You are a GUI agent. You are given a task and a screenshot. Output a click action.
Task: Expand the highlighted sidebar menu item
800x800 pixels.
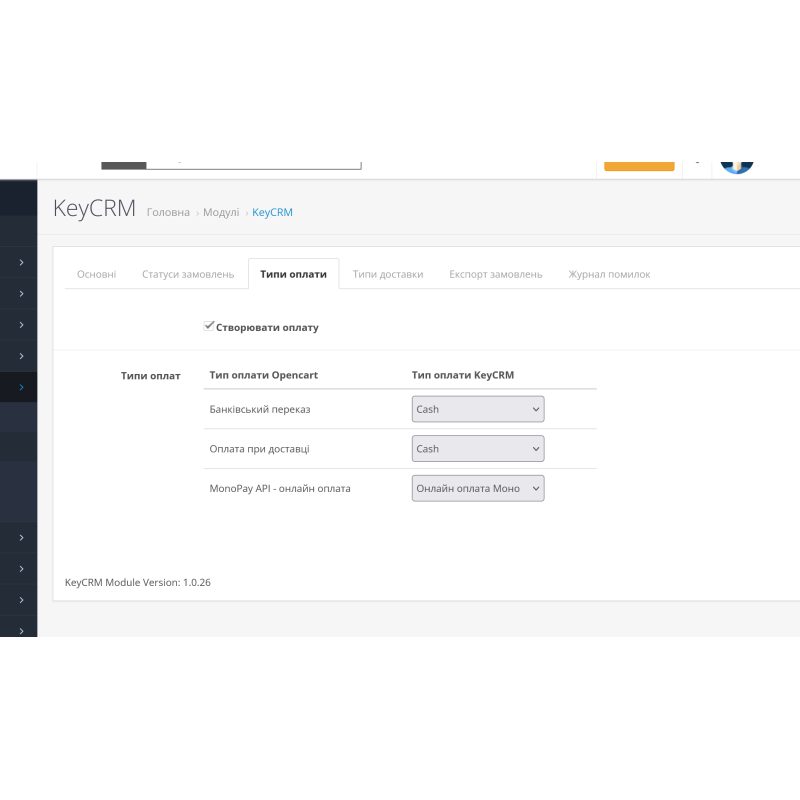pos(19,386)
